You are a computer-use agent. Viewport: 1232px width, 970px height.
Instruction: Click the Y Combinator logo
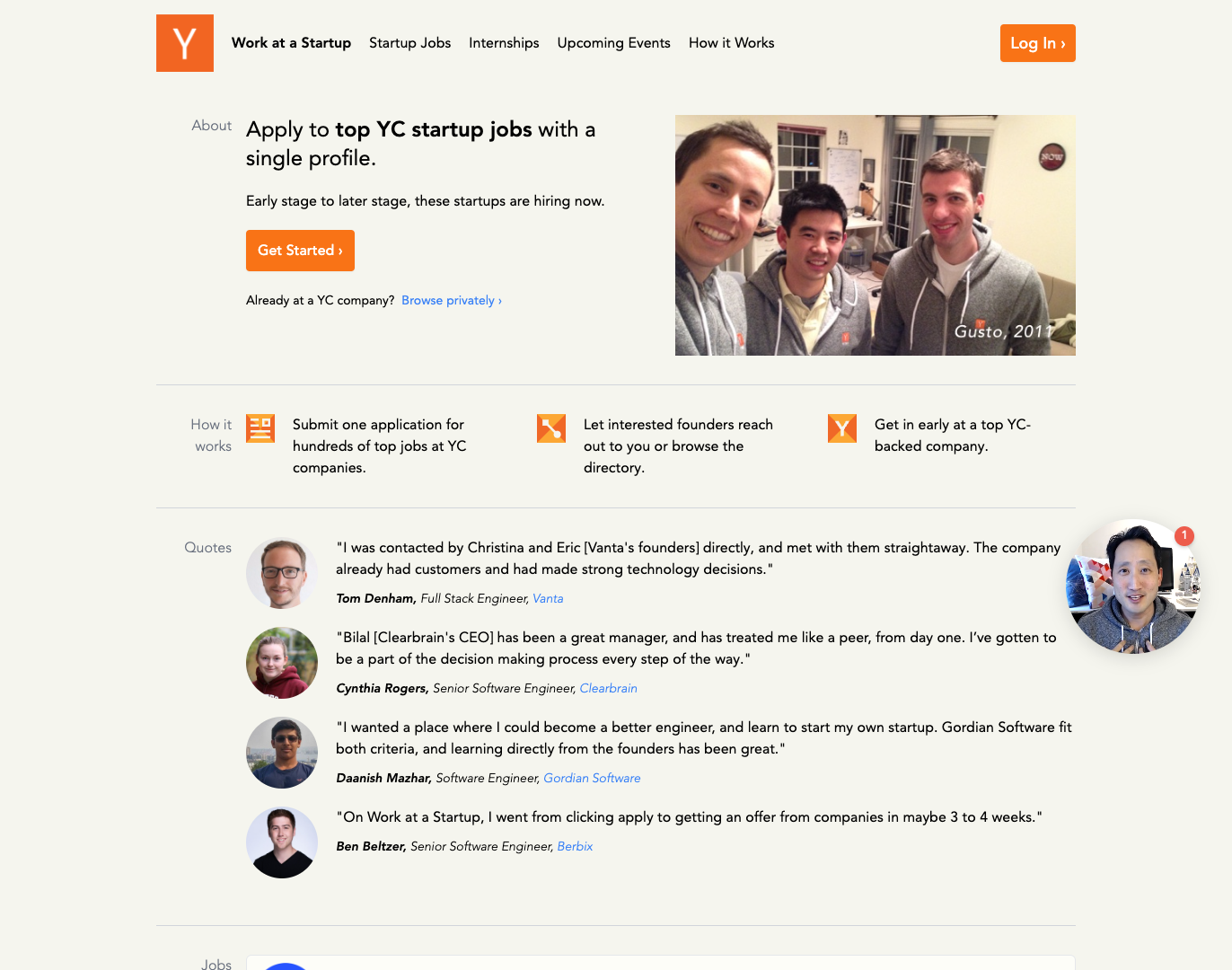[184, 42]
